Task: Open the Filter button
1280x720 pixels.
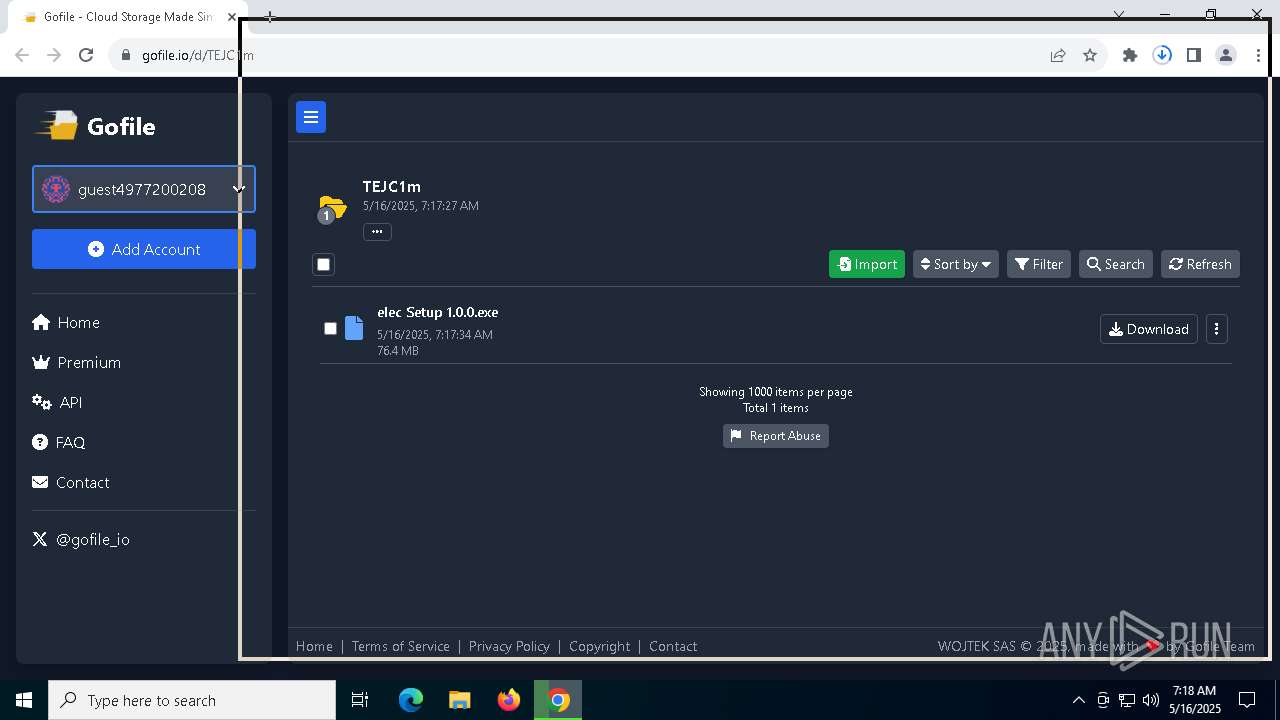Action: (x=1038, y=264)
